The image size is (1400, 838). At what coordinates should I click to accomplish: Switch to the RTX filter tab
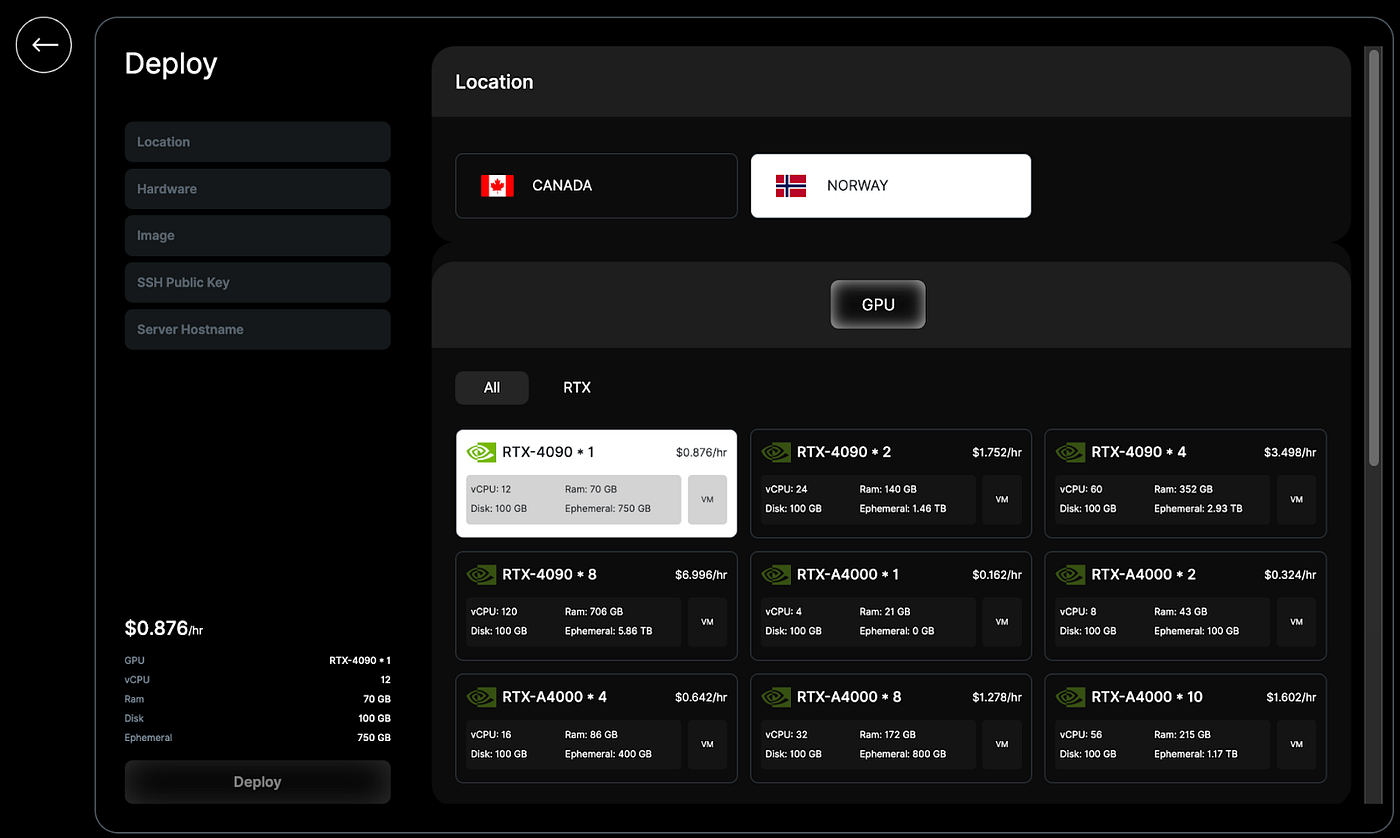coord(577,387)
